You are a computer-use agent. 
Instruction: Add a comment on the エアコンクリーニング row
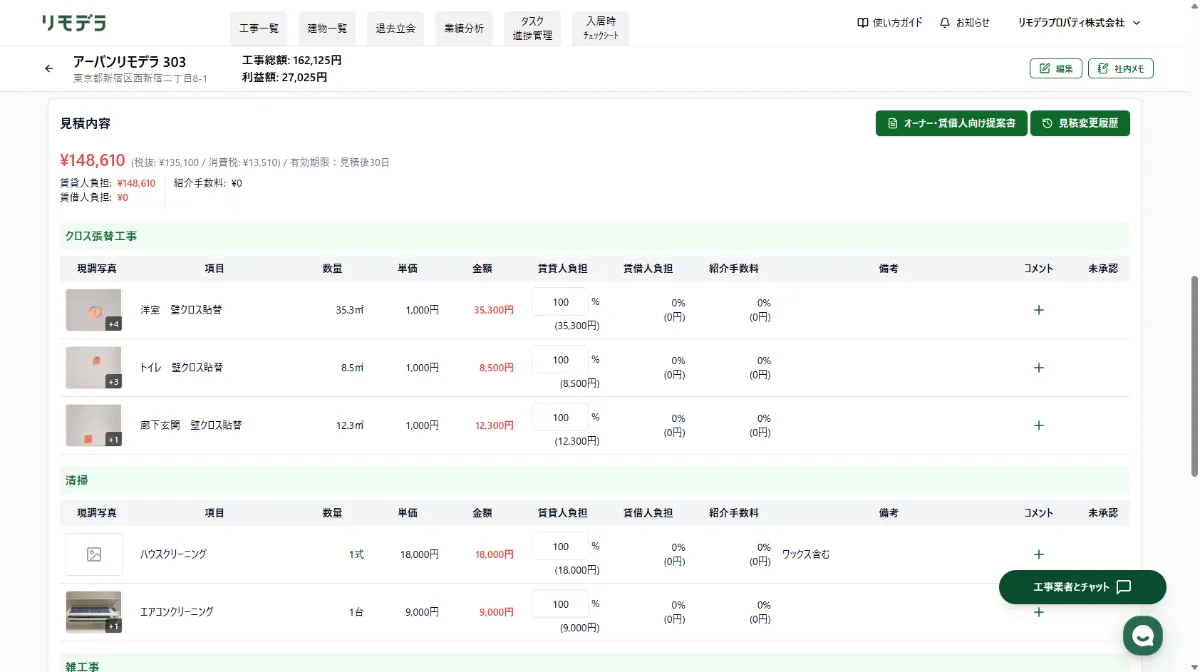[x=1038, y=612]
